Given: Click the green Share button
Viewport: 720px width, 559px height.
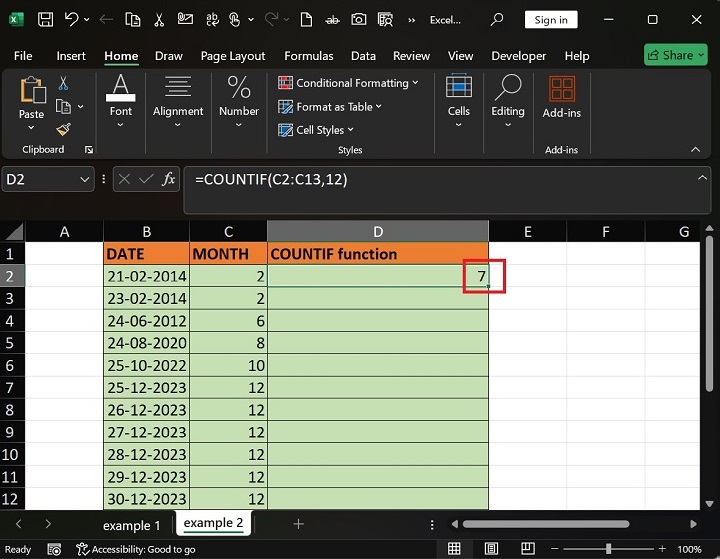Looking at the screenshot, I should coord(676,56).
